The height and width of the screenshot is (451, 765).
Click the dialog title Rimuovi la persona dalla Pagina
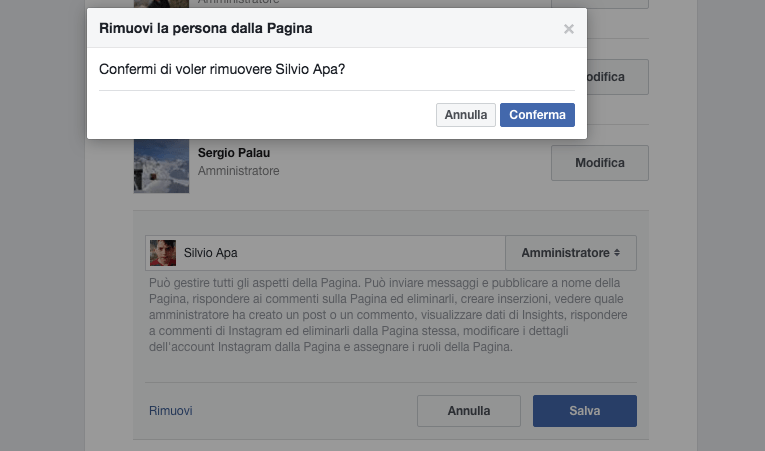point(205,28)
